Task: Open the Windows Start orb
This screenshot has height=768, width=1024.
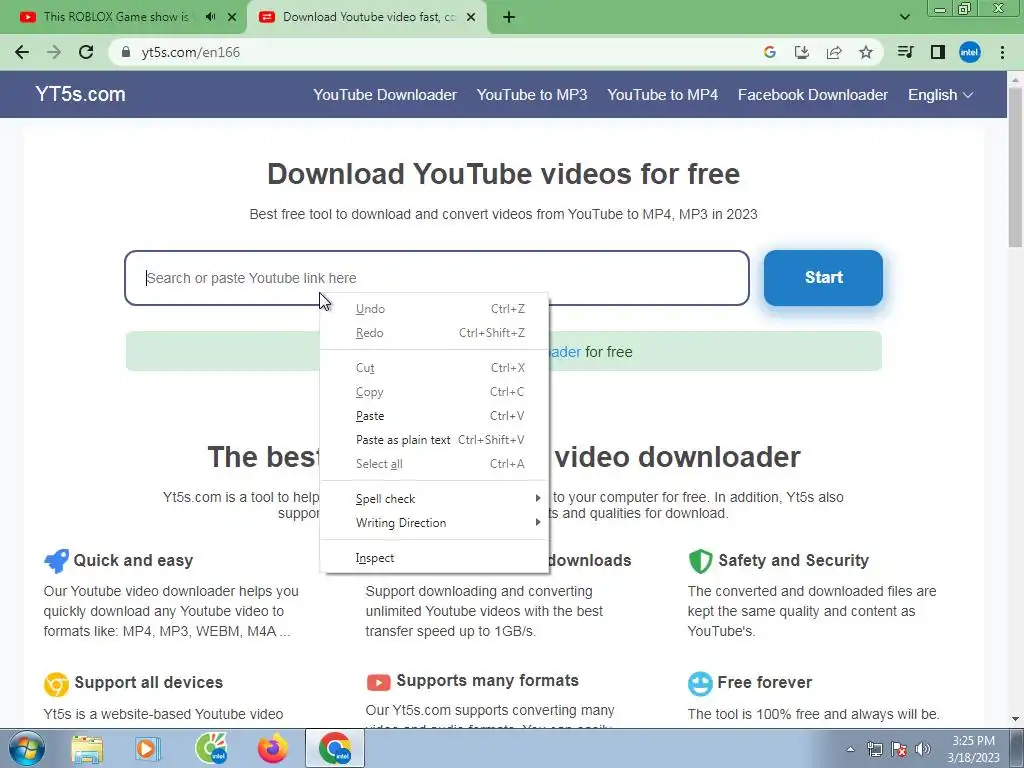Action: [26, 748]
